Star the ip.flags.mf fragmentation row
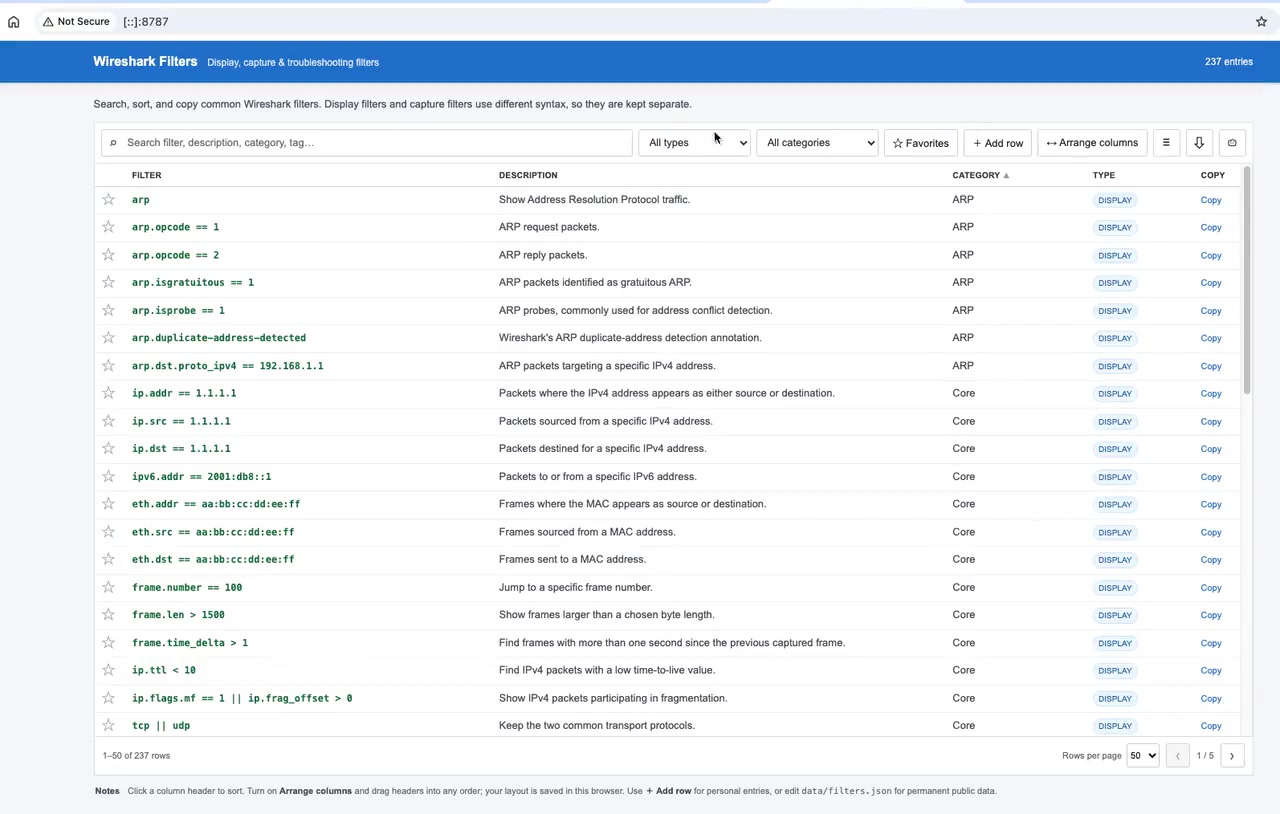Viewport: 1280px width, 814px height. click(108, 698)
